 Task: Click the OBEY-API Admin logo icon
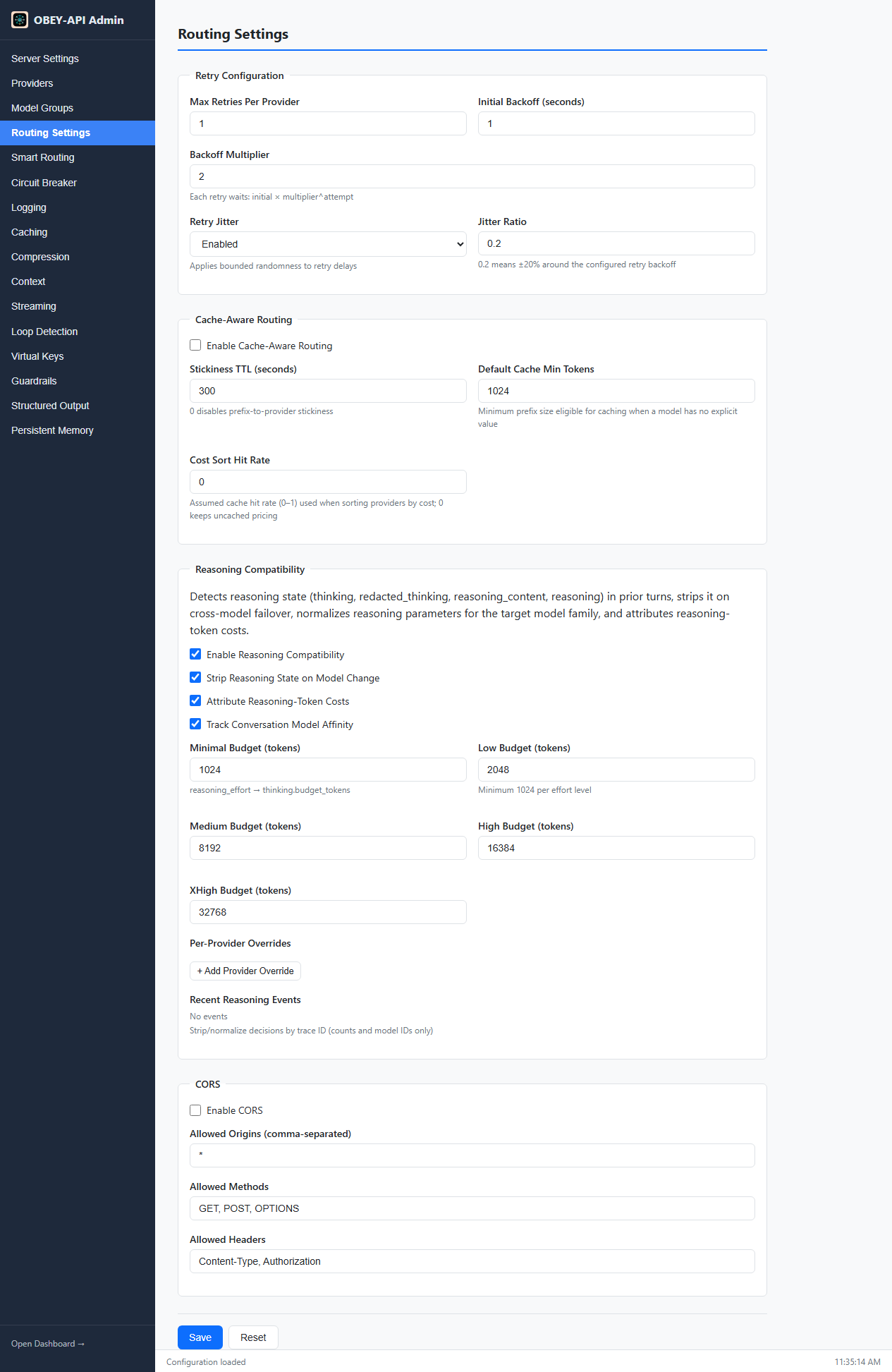(20, 20)
